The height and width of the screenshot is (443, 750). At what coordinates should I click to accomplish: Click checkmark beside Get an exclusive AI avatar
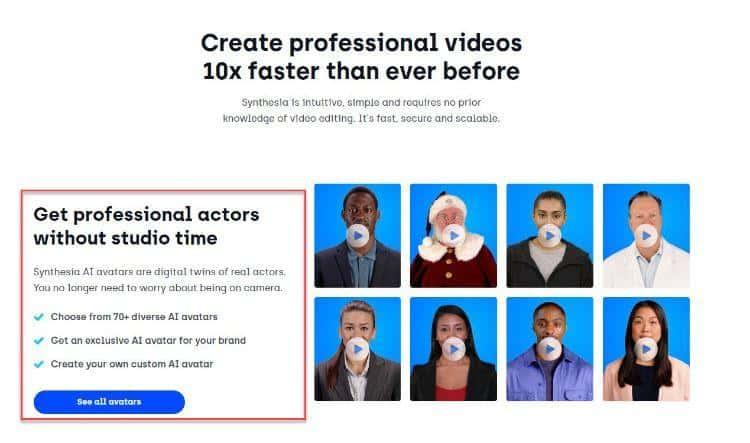coord(39,341)
